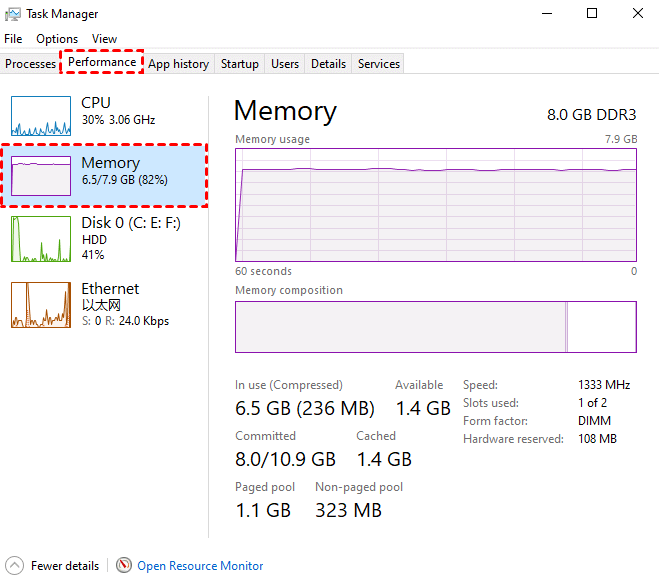The image size is (659, 587).
Task: Click the Resource Monitor gauge icon
Action: pos(124,565)
